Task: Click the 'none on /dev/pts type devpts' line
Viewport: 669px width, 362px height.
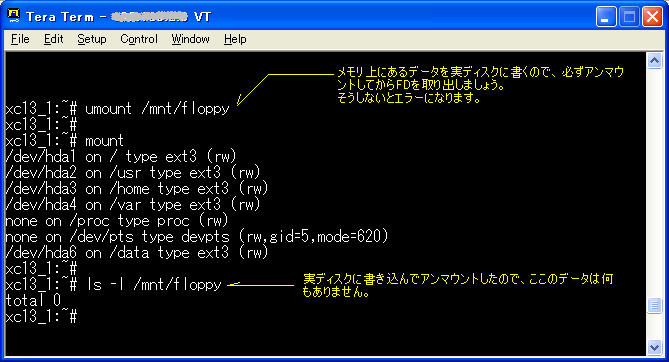Action: (197, 237)
